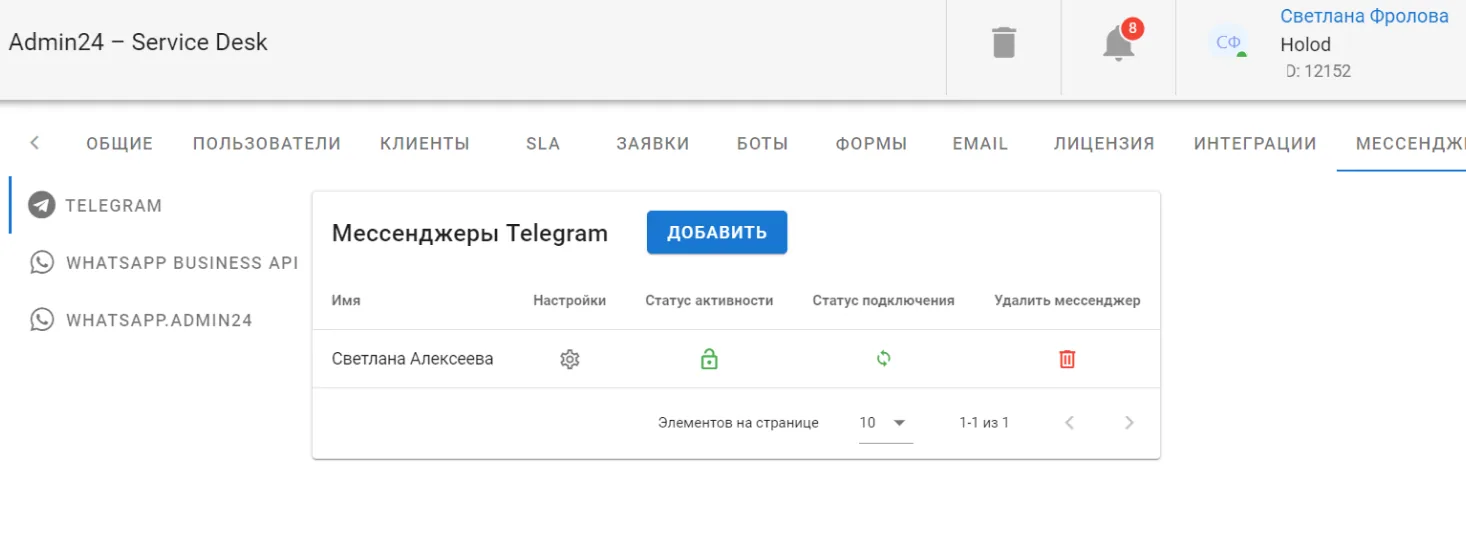Go to previous page of table
Screen dimensions: 1466x534
[1069, 423]
